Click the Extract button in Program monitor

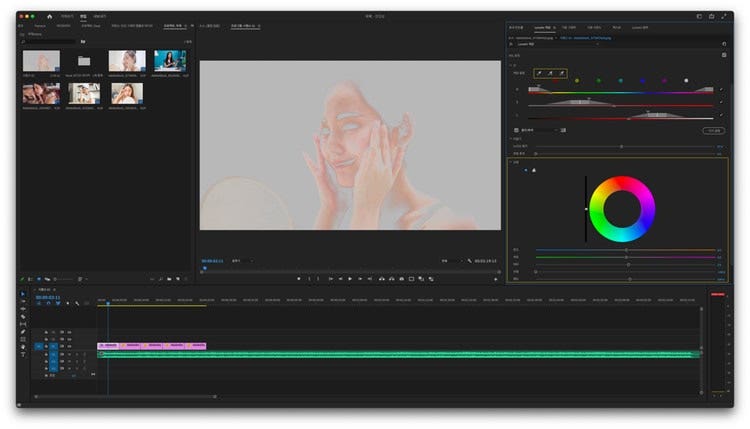click(392, 279)
